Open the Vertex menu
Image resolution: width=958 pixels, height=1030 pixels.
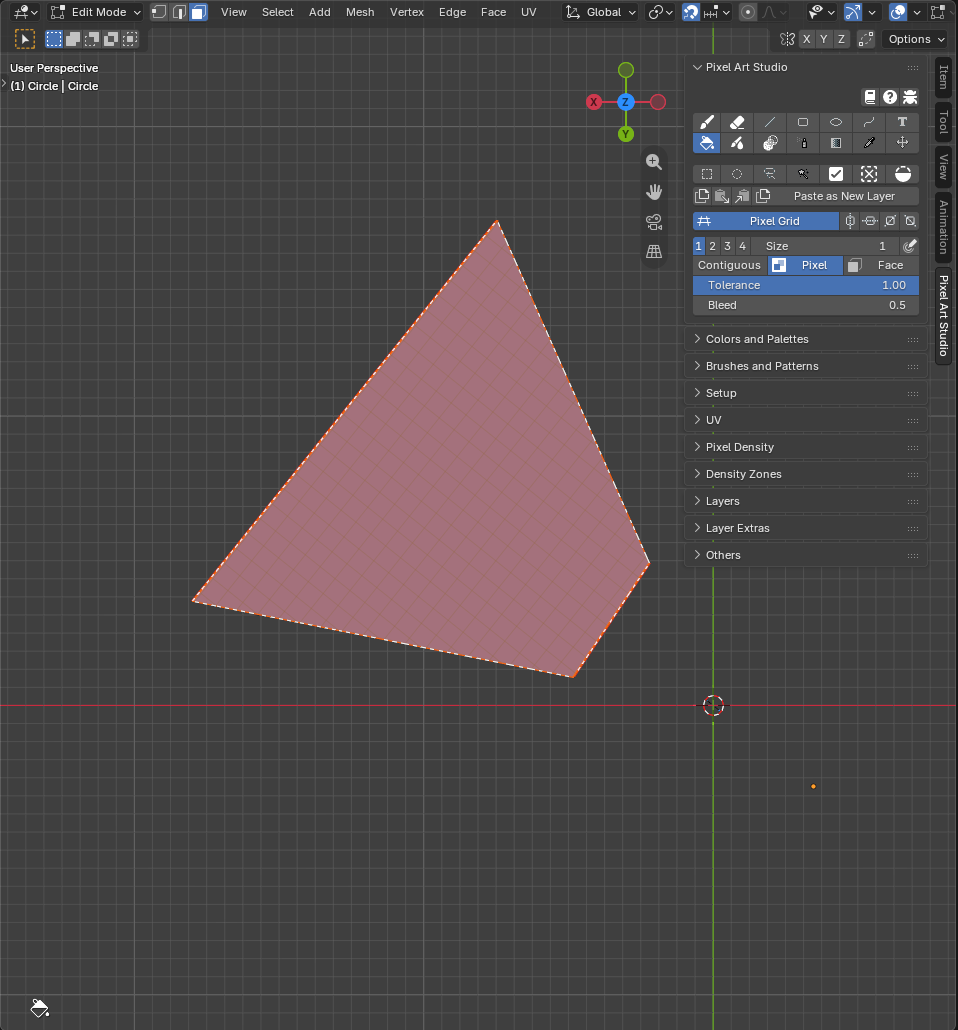[x=407, y=12]
